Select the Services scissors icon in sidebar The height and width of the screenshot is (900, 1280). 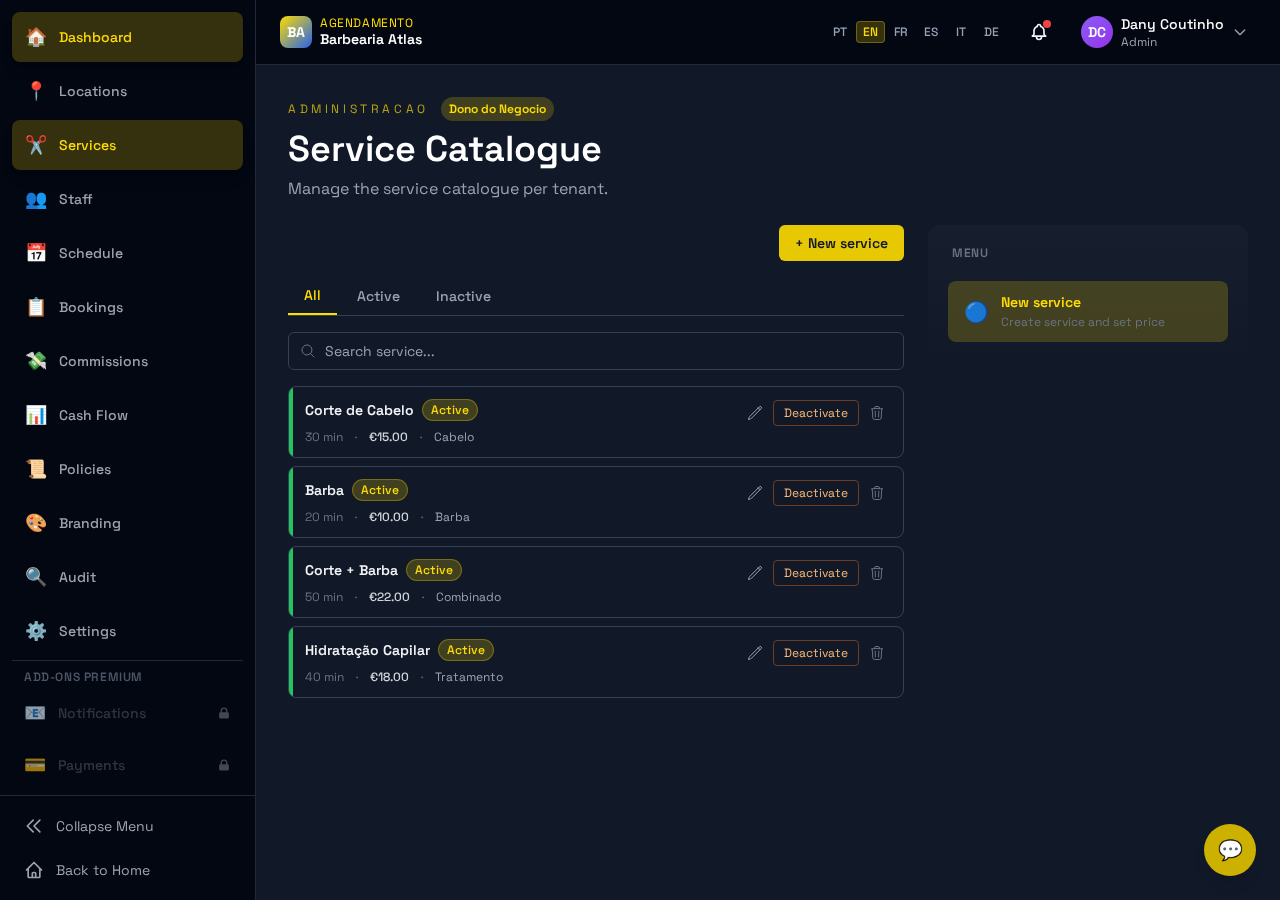coord(35,145)
